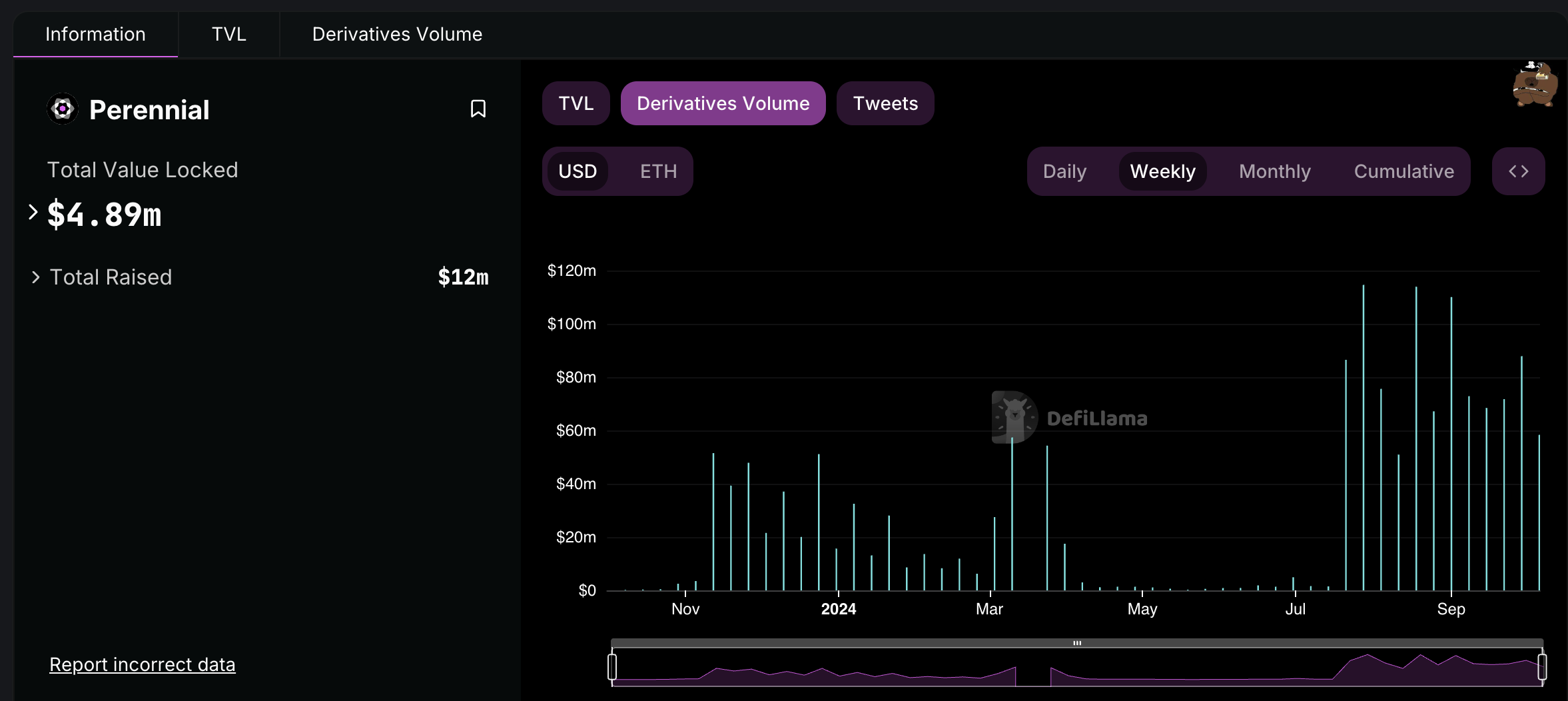Click the Mar x-axis label
Viewport: 1568px width, 701px height.
point(989,609)
